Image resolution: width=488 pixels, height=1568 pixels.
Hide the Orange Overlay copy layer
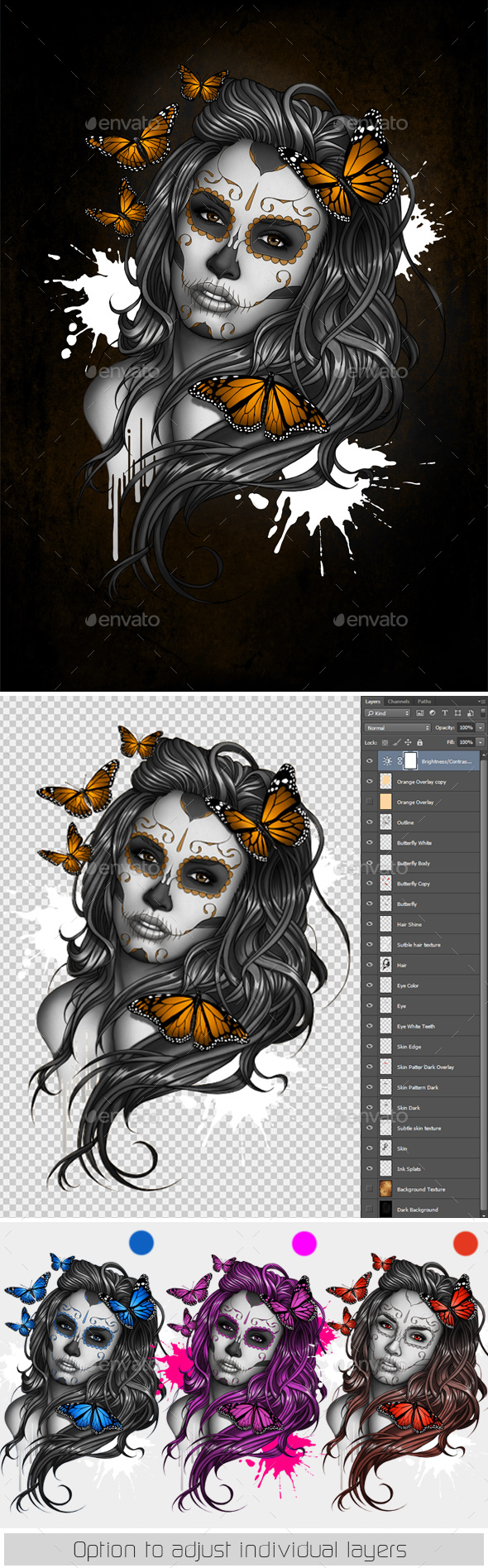pos(370,781)
